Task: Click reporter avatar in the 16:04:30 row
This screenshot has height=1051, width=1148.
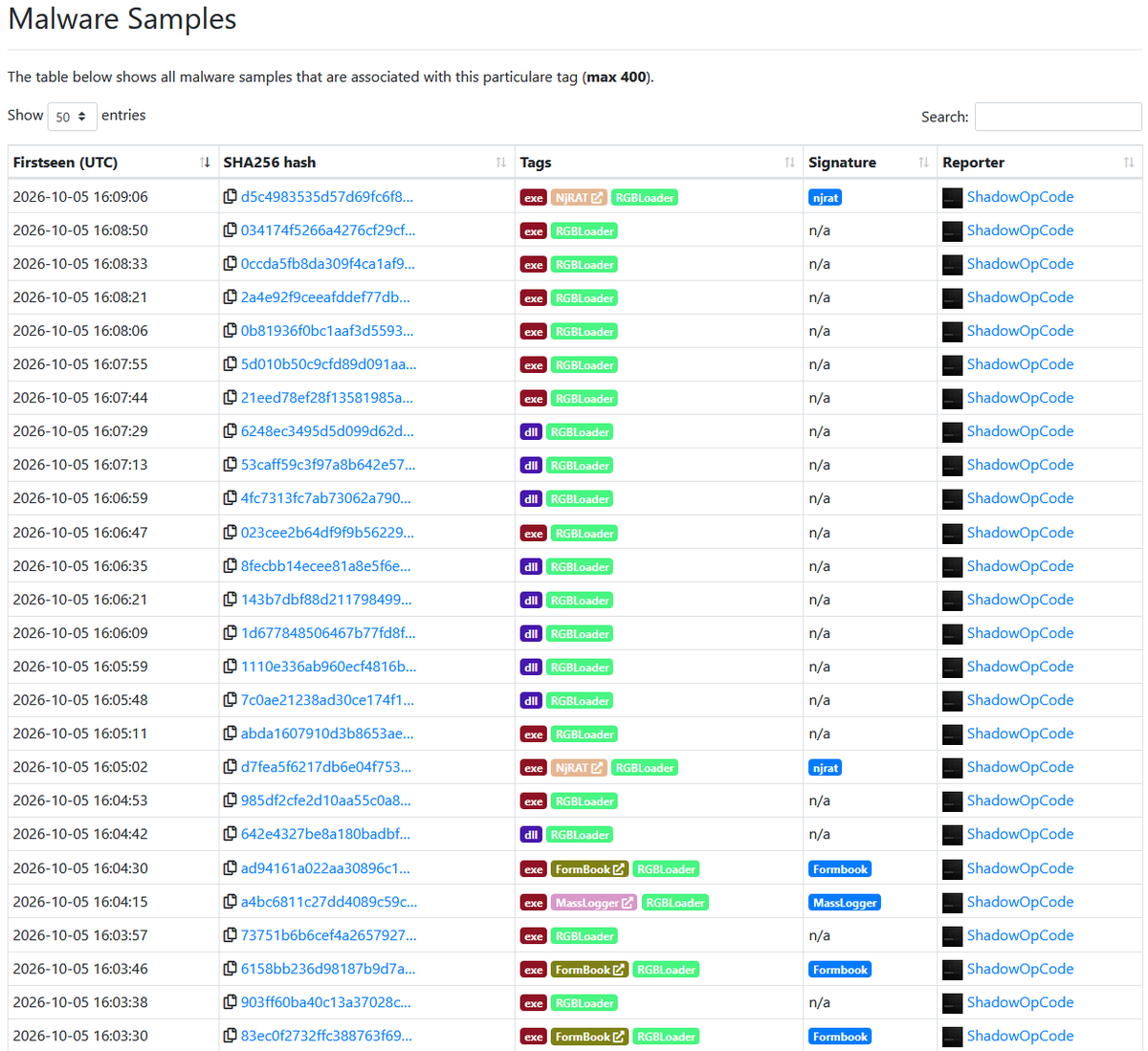Action: click(x=952, y=869)
